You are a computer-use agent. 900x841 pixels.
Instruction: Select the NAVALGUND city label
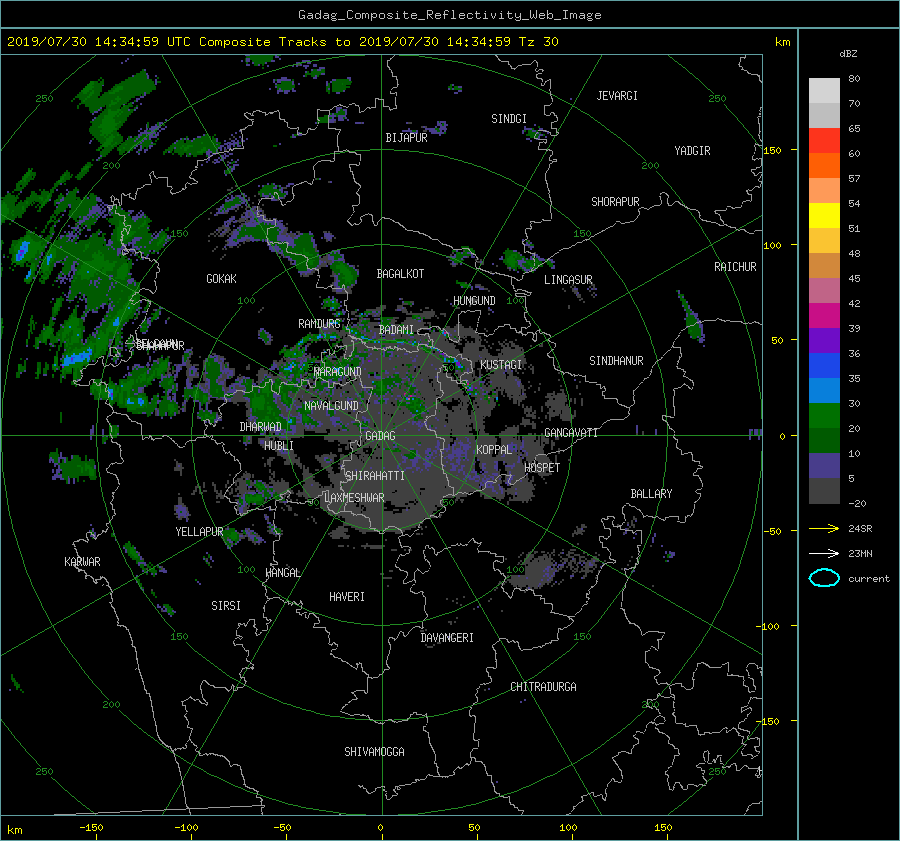(331, 406)
